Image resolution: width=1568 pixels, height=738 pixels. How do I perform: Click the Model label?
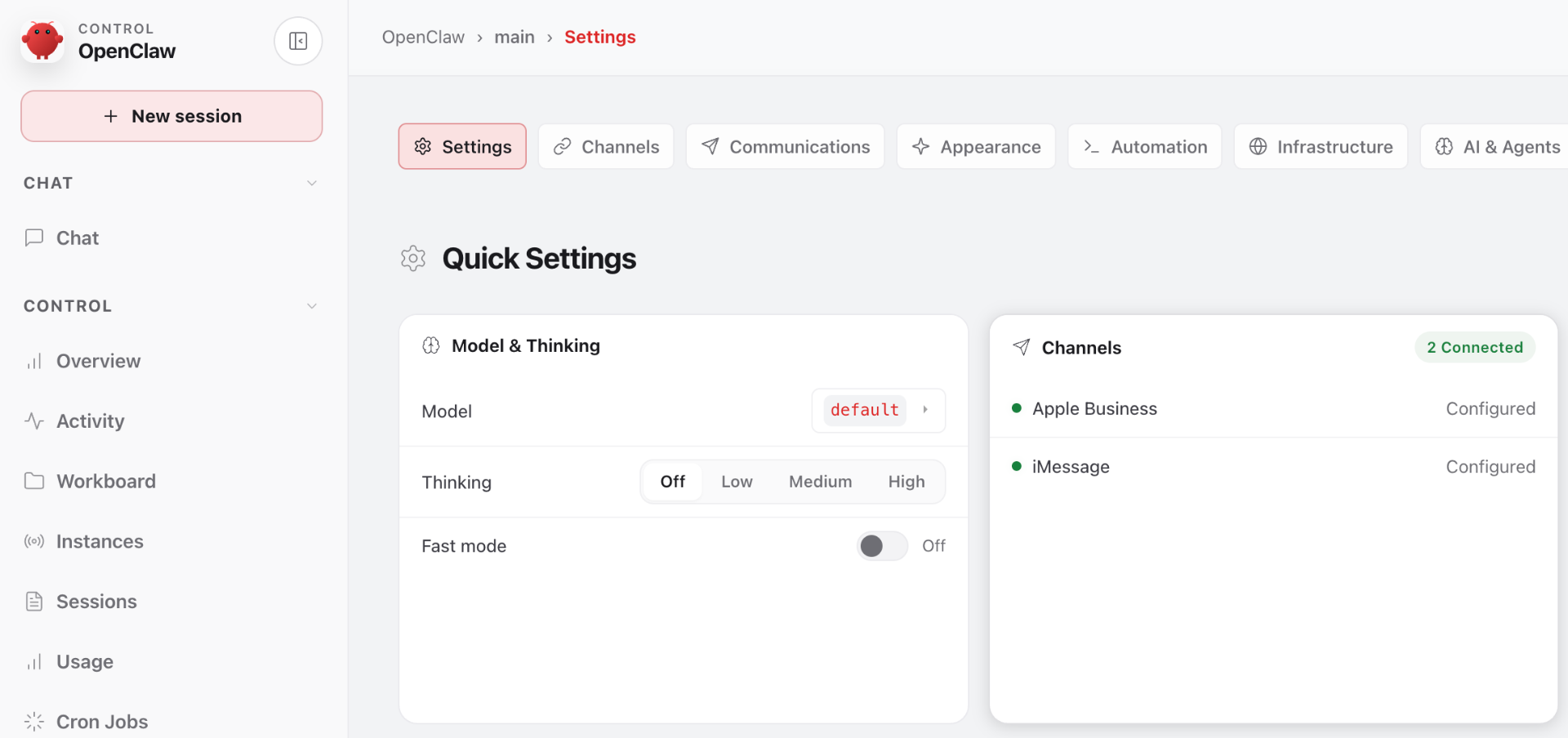(x=447, y=411)
